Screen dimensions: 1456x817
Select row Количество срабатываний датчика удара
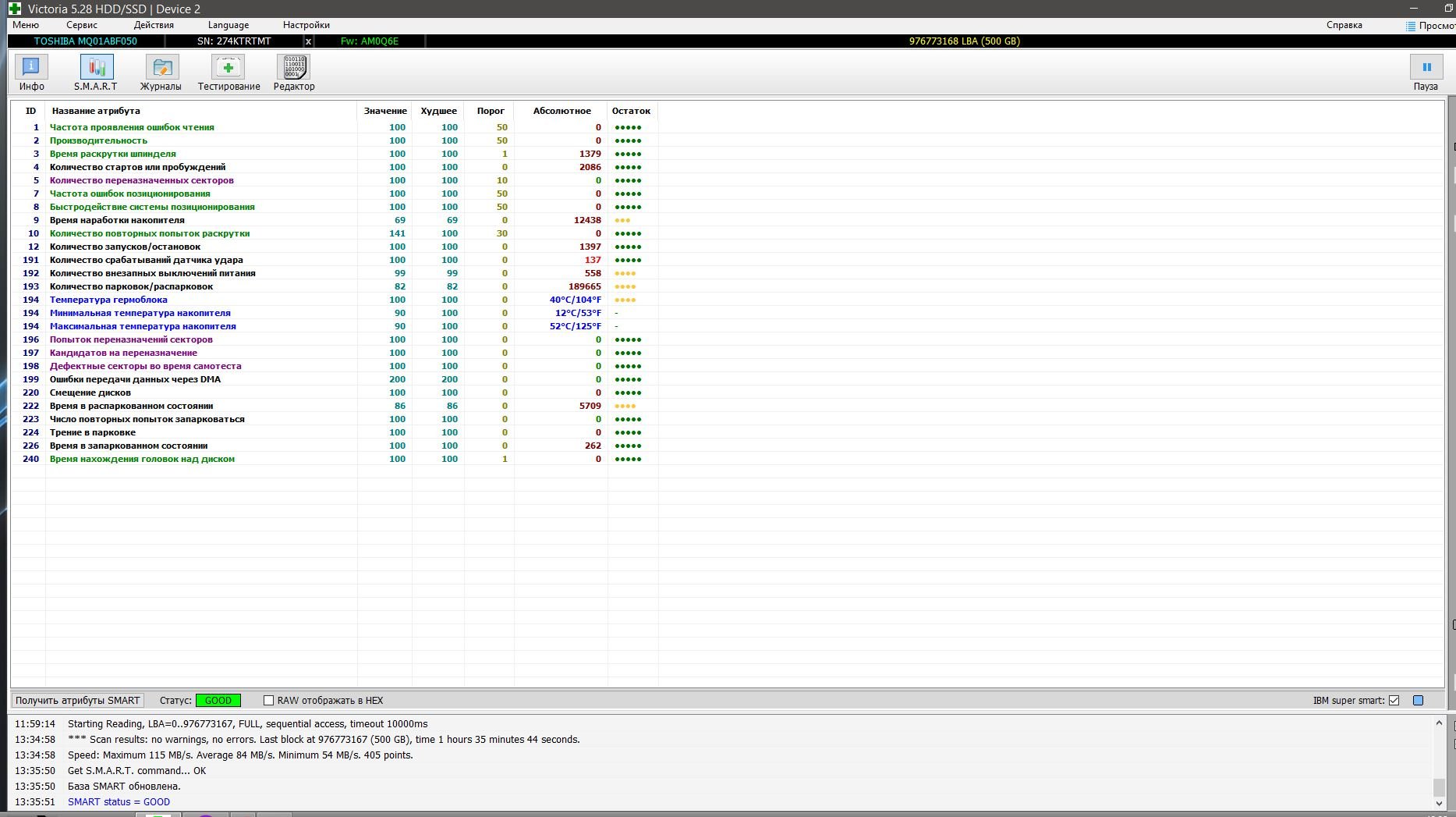[335, 260]
